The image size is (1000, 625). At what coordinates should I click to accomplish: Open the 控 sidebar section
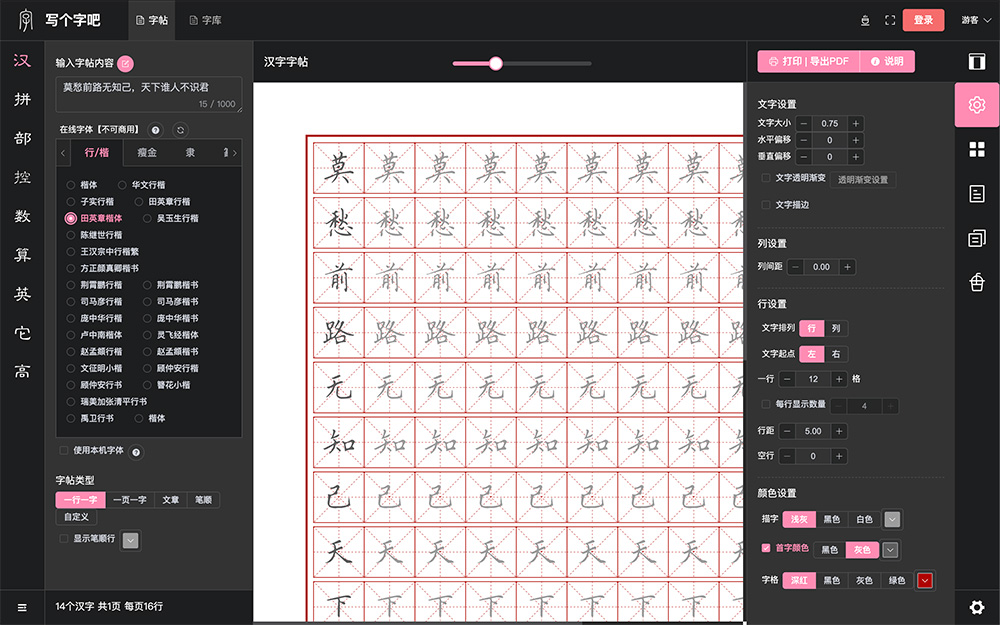click(x=22, y=177)
